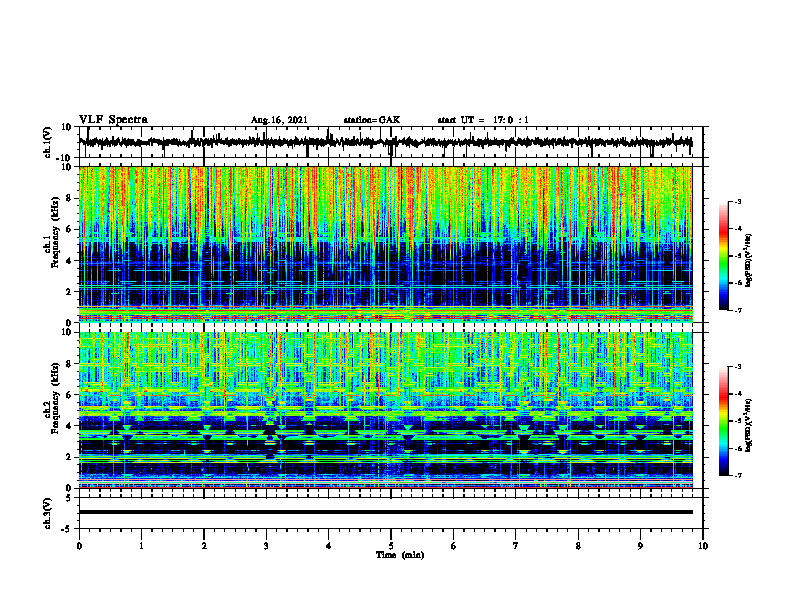Screen dimensions: 792x612
Task: Click the "-7" label on ch.2 color bar
Action: (737, 476)
